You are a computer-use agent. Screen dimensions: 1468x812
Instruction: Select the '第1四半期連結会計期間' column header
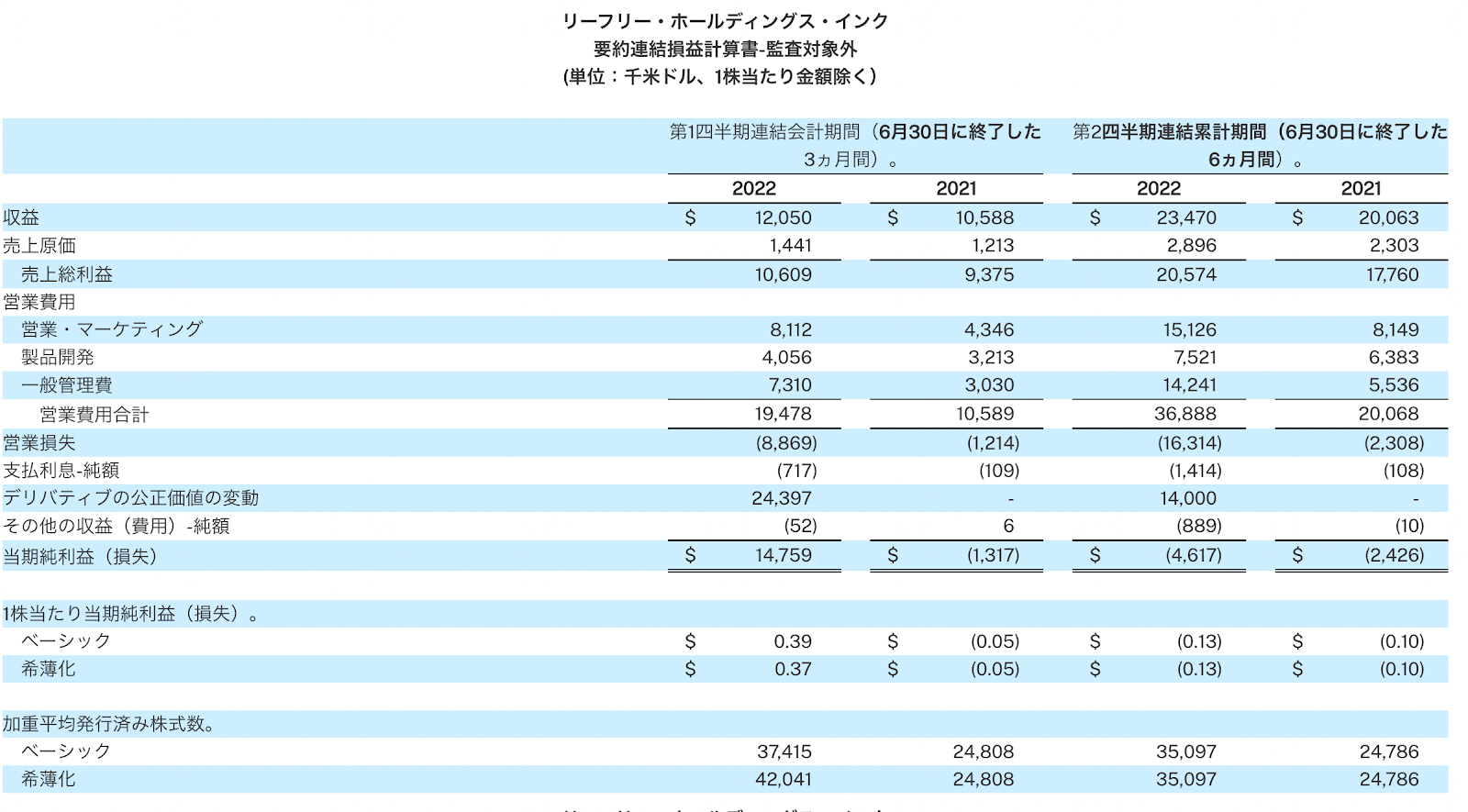point(855,145)
